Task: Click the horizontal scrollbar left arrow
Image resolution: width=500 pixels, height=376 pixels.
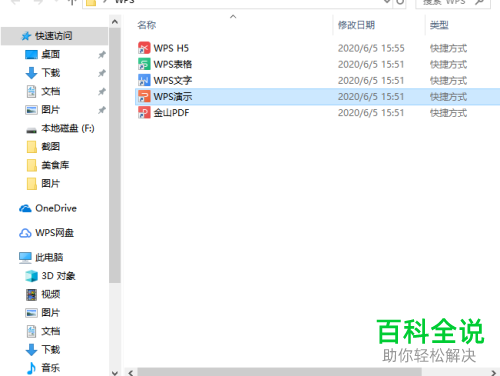Action: pos(131,372)
